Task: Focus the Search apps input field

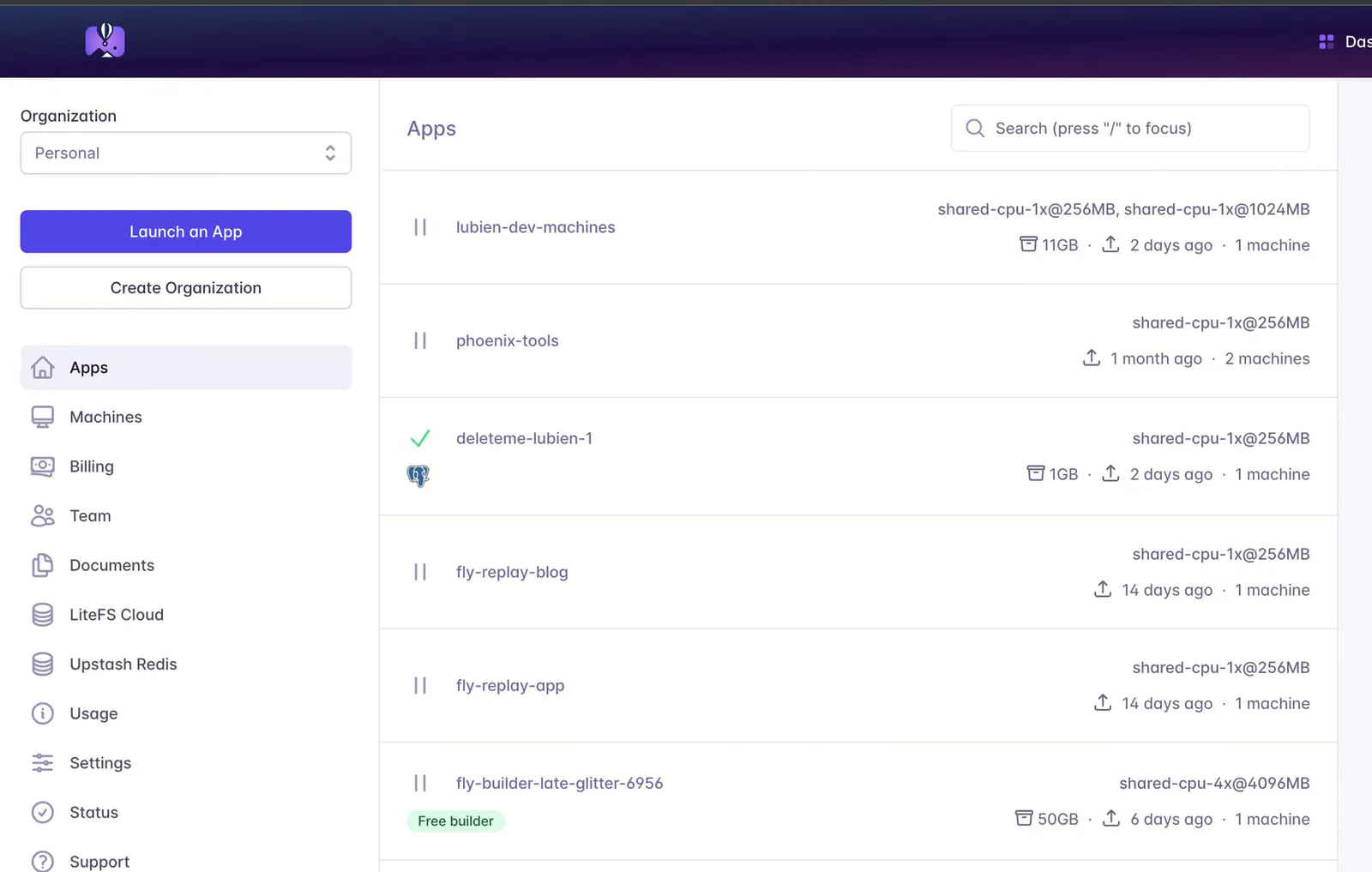Action: (x=1130, y=129)
